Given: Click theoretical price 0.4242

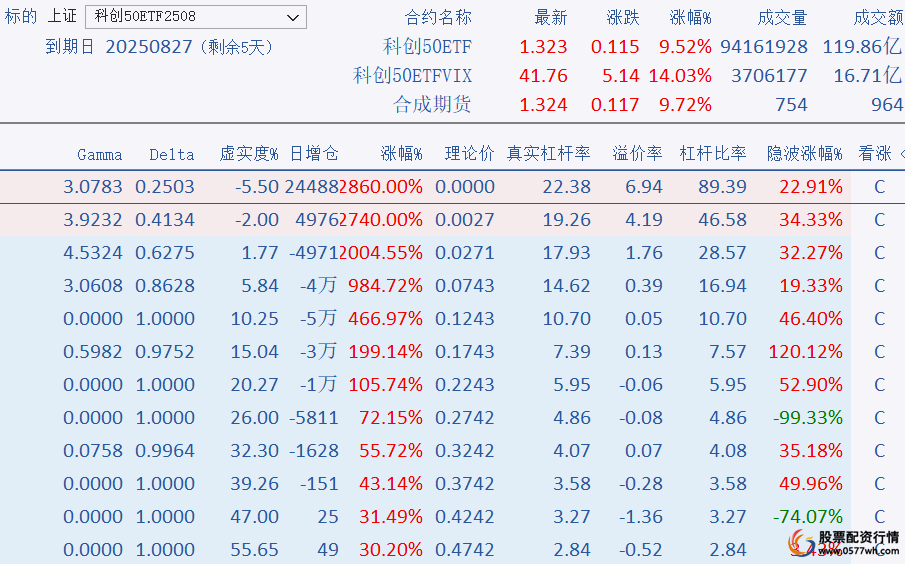Looking at the screenshot, I should [465, 516].
